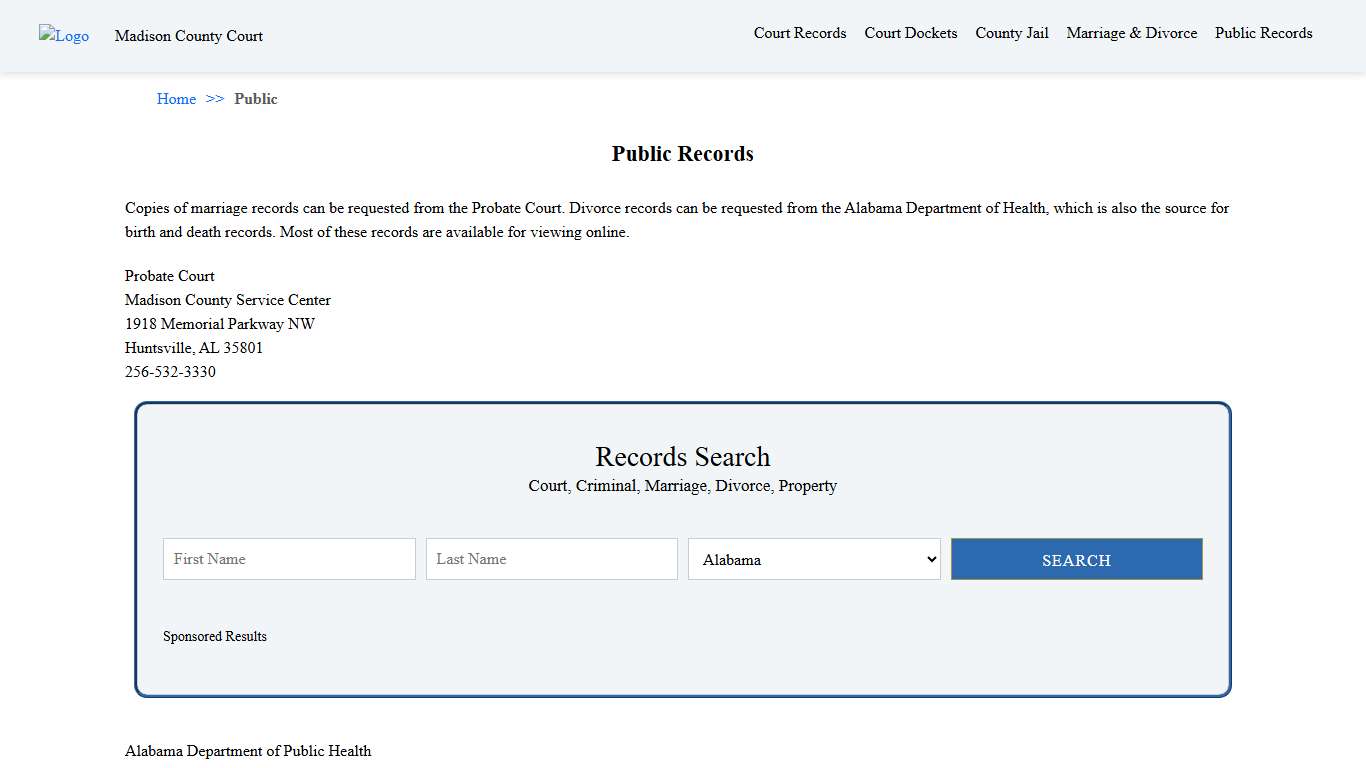Click the Madison County Court site title
1366x768 pixels.
[x=188, y=36]
